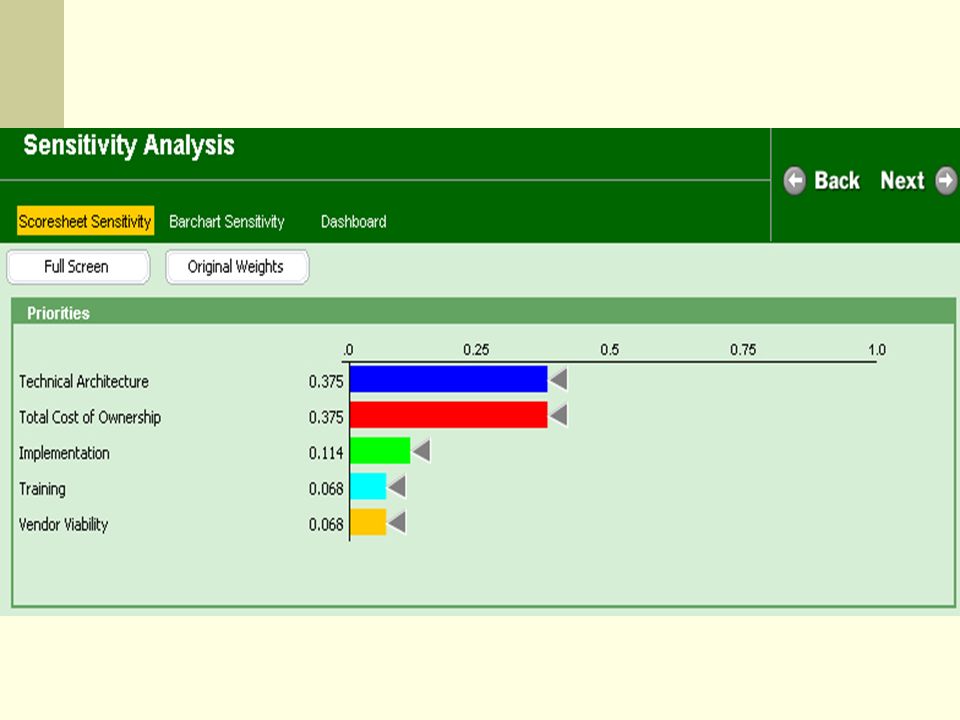Viewport: 960px width, 720px height.
Task: Restore weights with Original Weights button
Action: [x=237, y=267]
